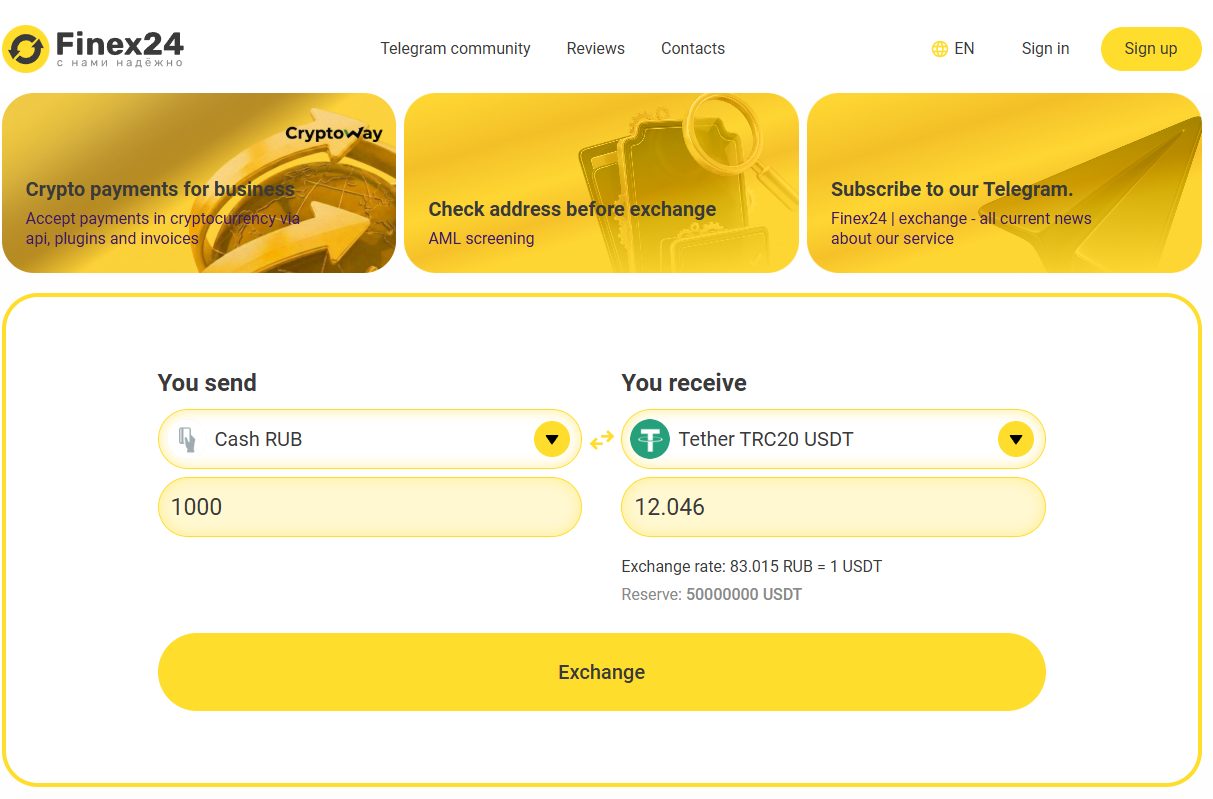Click the Cash RUB hand icon
Viewport: 1213px width, 799px height.
pos(186,439)
